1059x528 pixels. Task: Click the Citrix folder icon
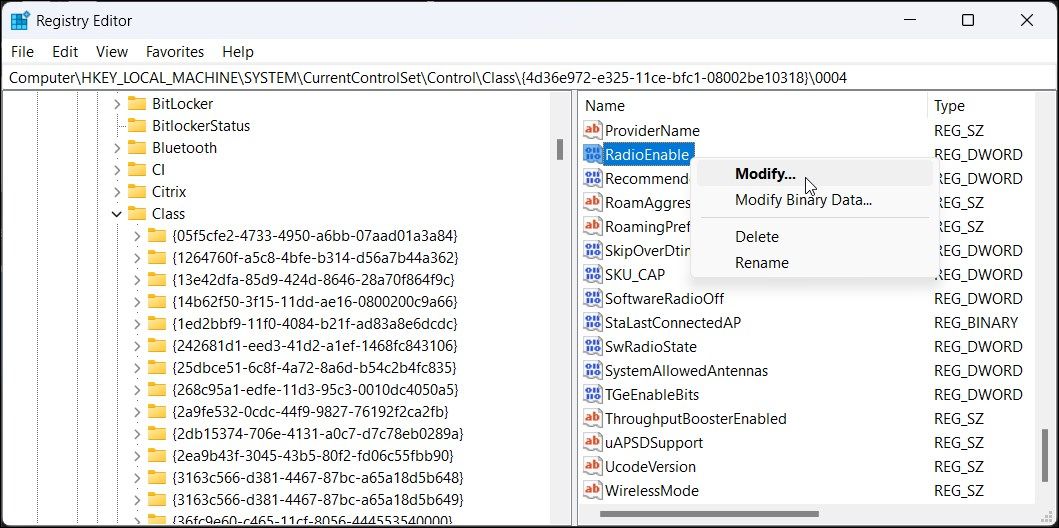[137, 192]
